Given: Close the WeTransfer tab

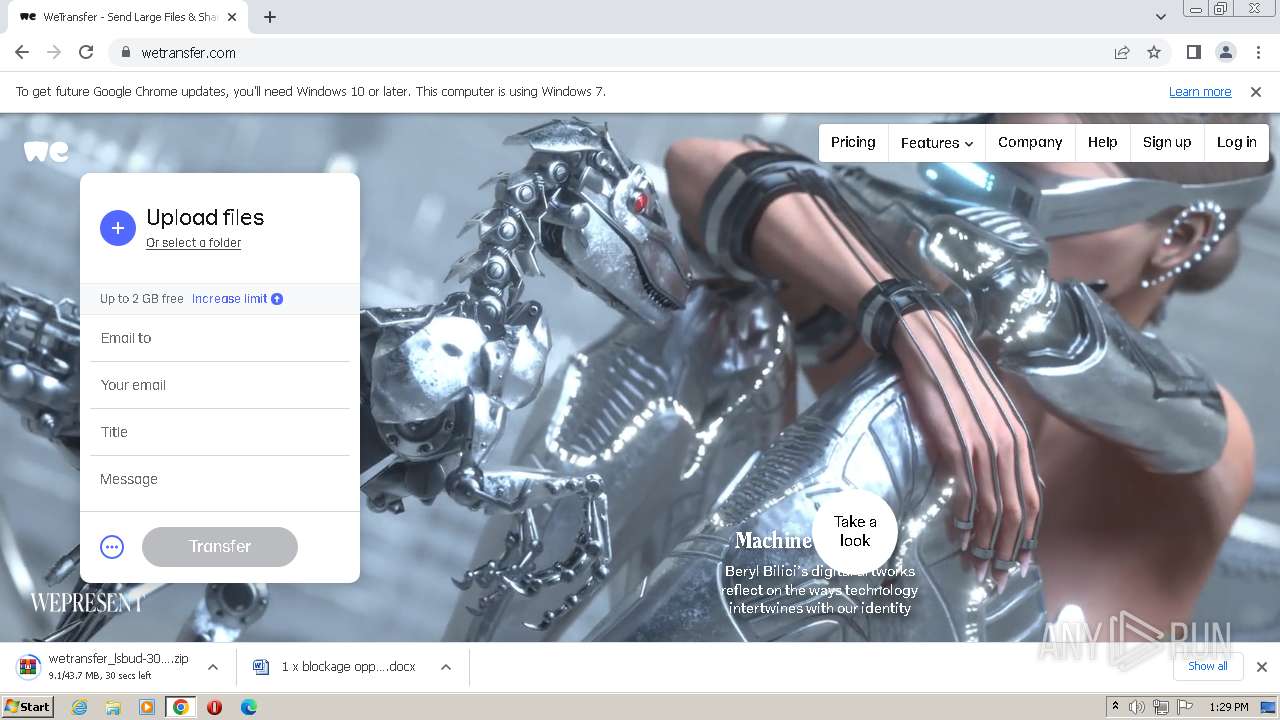Looking at the screenshot, I should (232, 17).
